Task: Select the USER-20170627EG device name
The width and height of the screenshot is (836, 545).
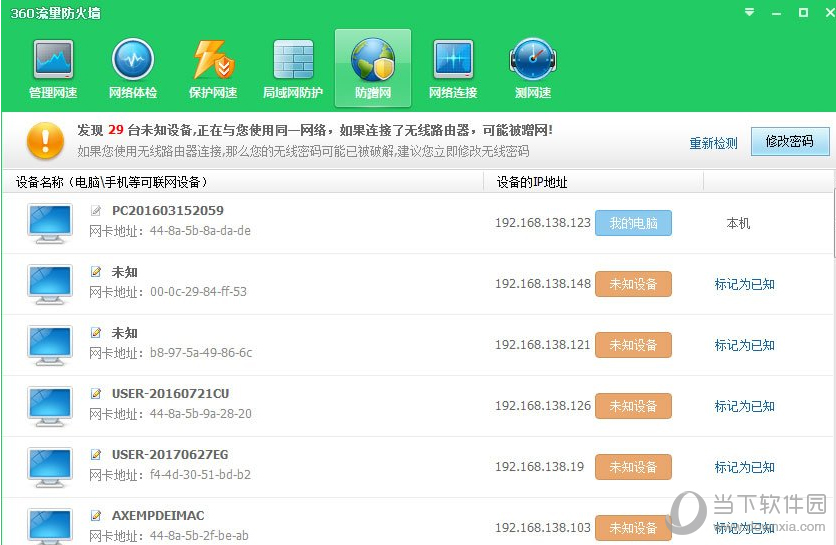Action: 170,454
